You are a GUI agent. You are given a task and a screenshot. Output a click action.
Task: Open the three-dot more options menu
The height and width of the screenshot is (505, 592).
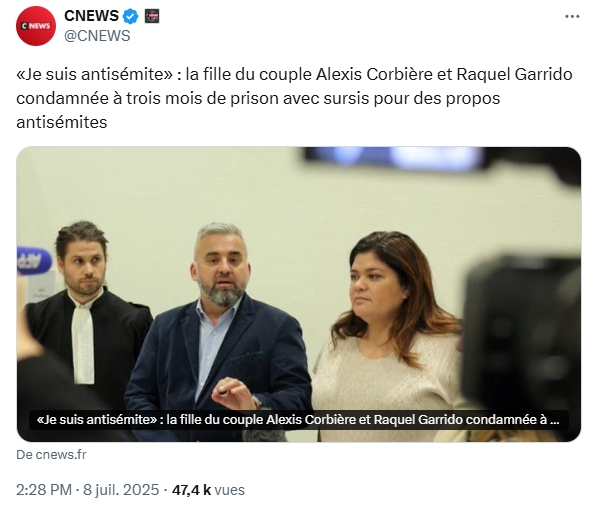tap(572, 16)
